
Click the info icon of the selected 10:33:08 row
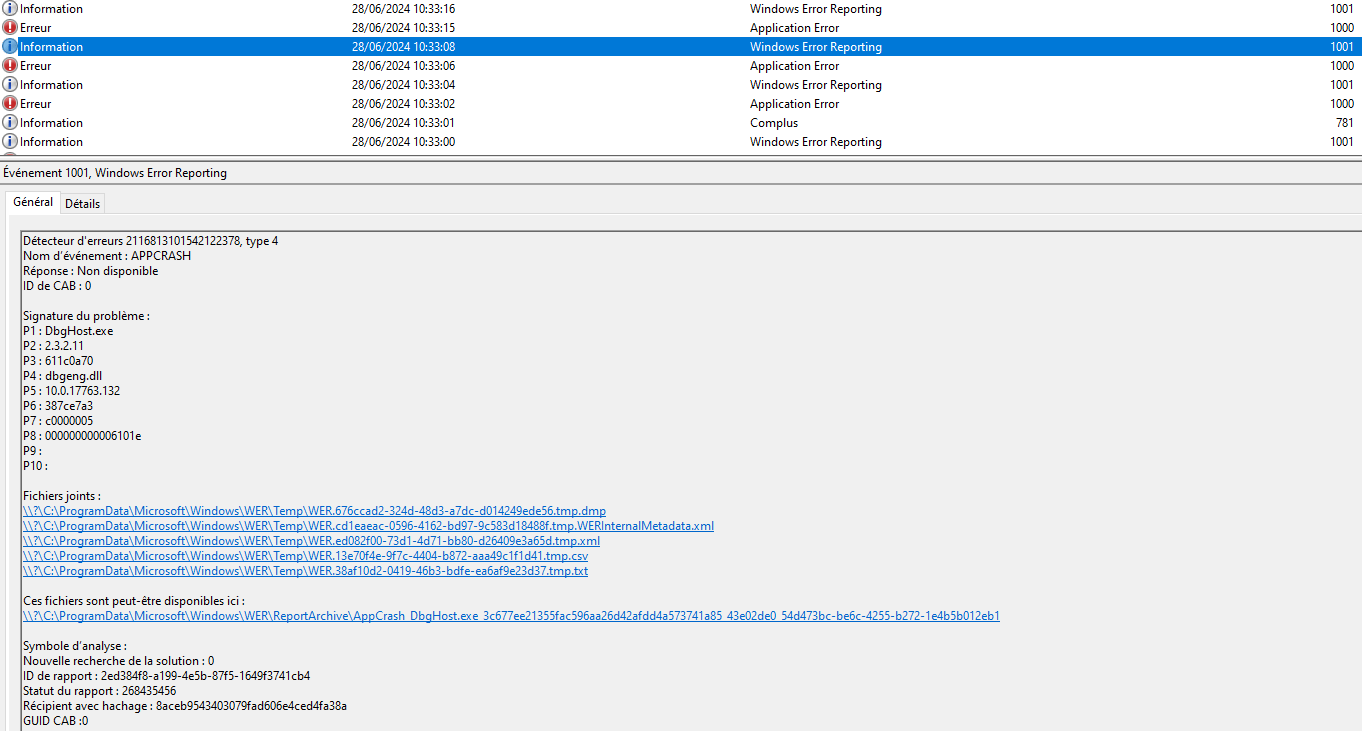(x=10, y=47)
